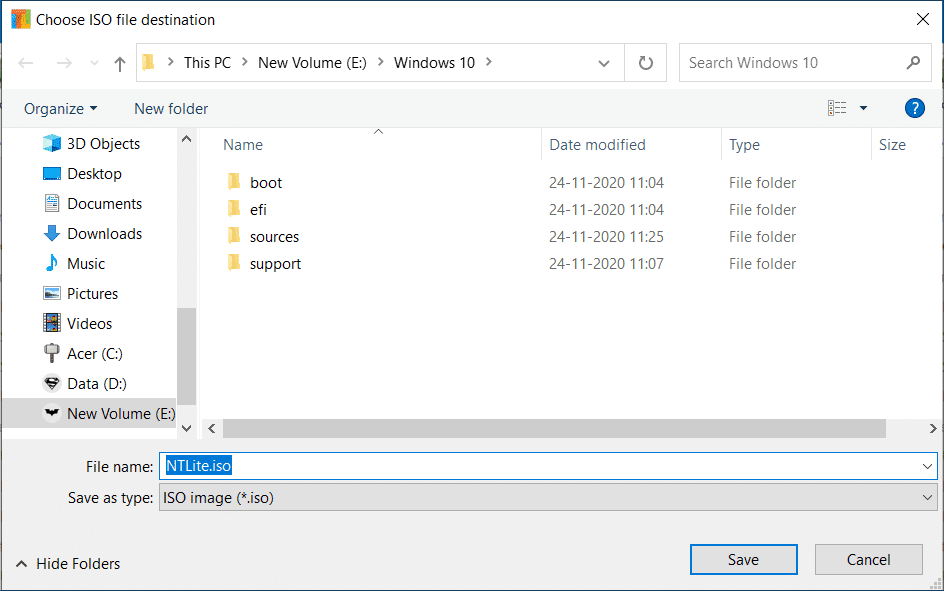Select Downloads in navigation pane
Screen dimensions: 944x591
pos(105,234)
